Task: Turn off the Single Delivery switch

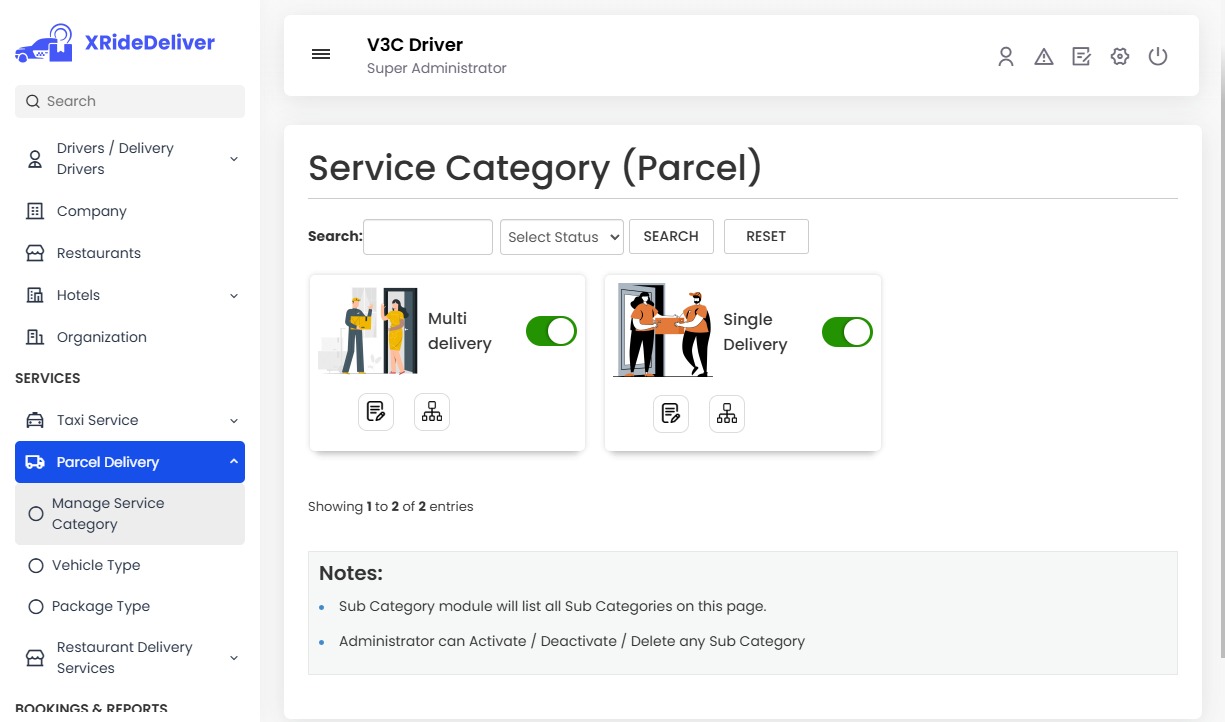Action: pos(847,331)
